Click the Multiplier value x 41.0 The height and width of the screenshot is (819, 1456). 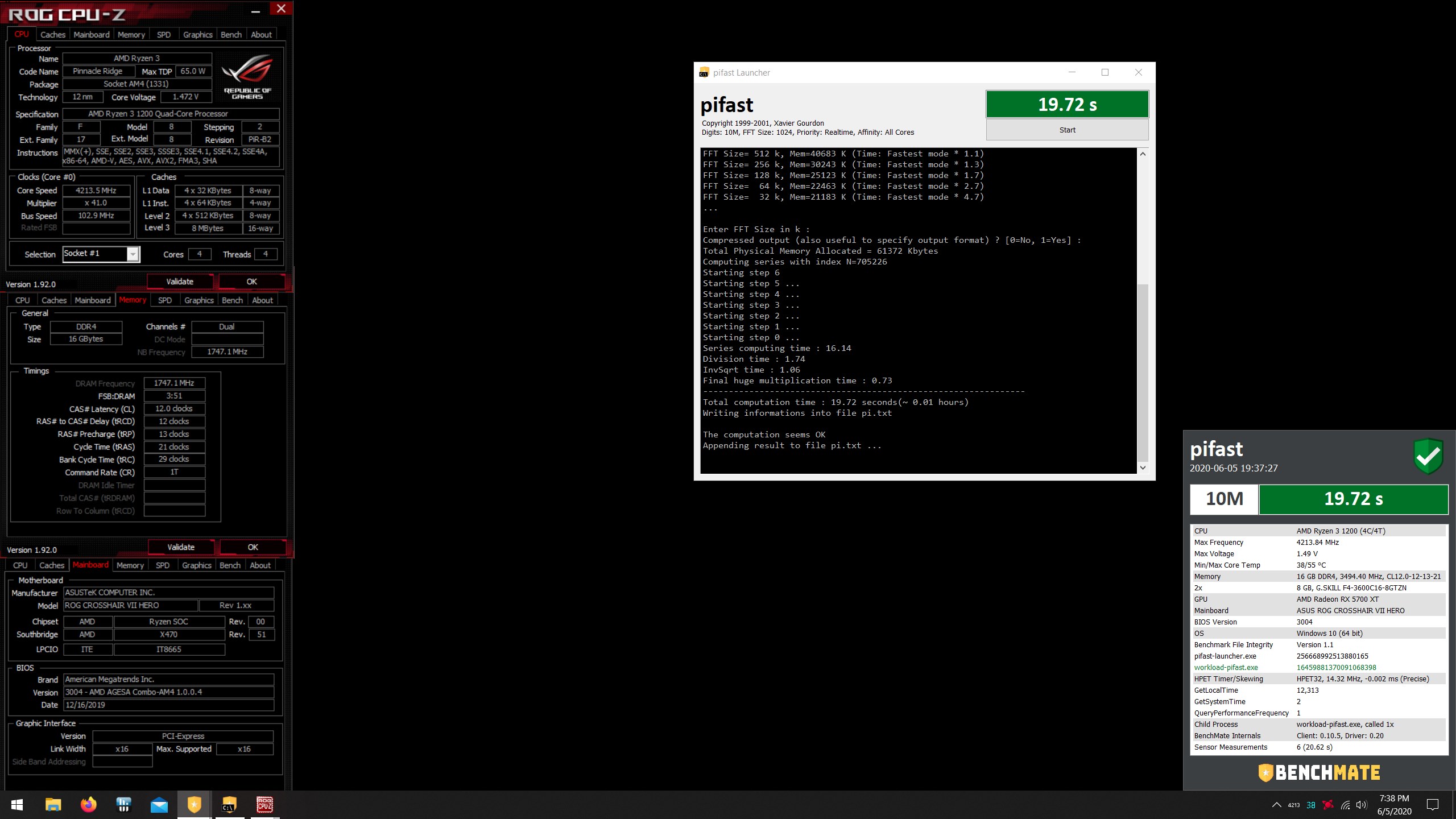96,203
